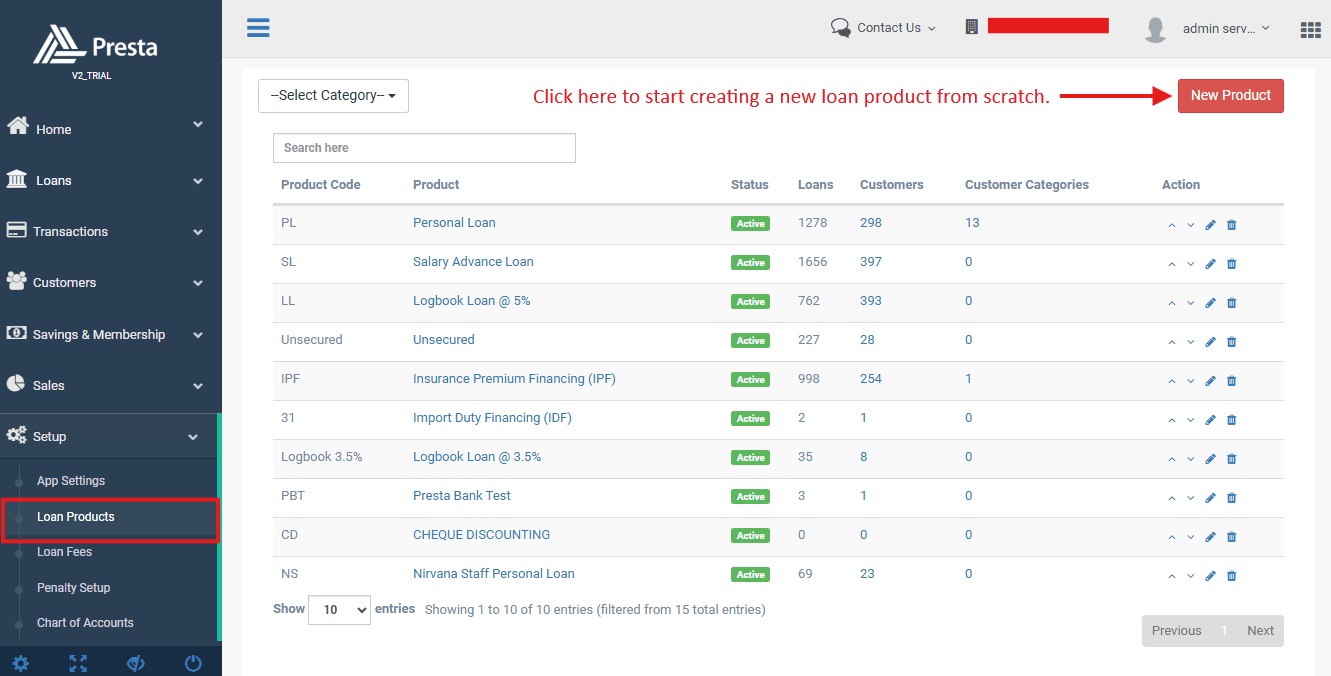Open App Settings submenu item

tap(71, 481)
